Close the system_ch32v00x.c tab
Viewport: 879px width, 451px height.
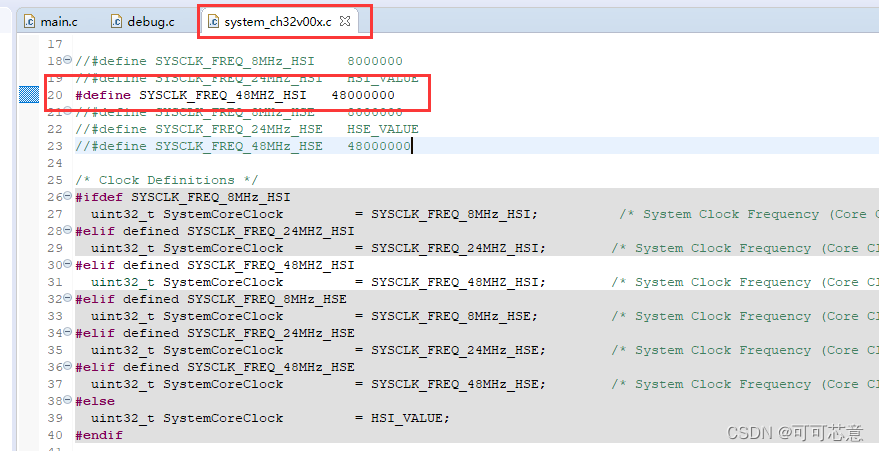tap(345, 21)
